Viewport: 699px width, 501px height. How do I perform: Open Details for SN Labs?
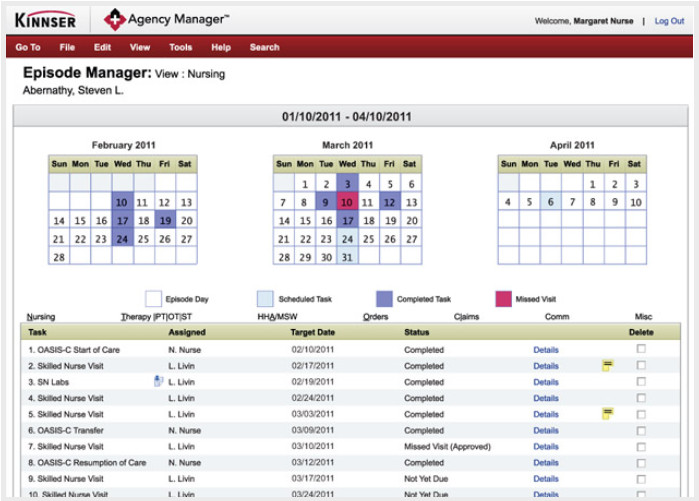click(x=546, y=382)
